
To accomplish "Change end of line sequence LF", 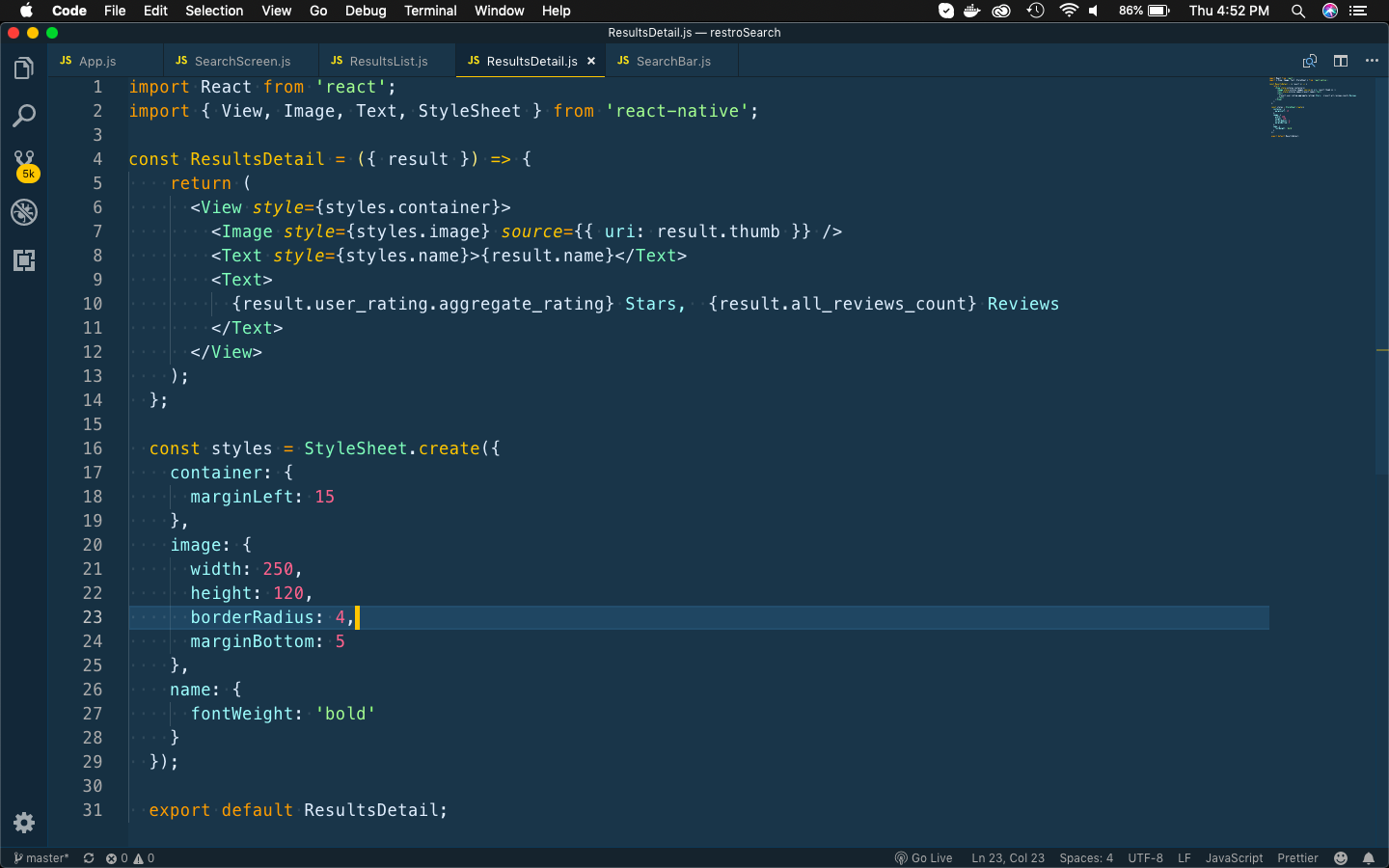I will (1185, 858).
